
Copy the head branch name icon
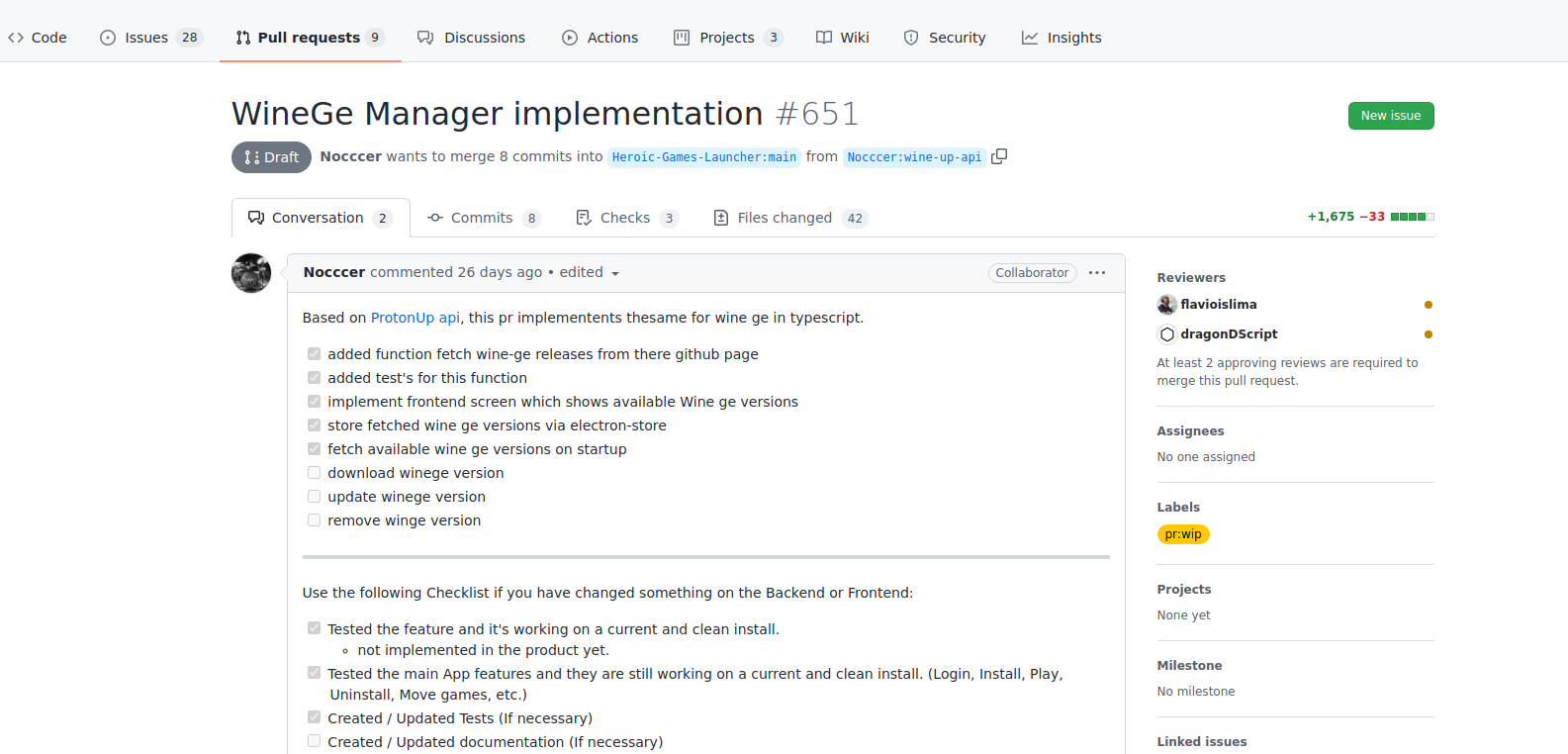click(999, 156)
